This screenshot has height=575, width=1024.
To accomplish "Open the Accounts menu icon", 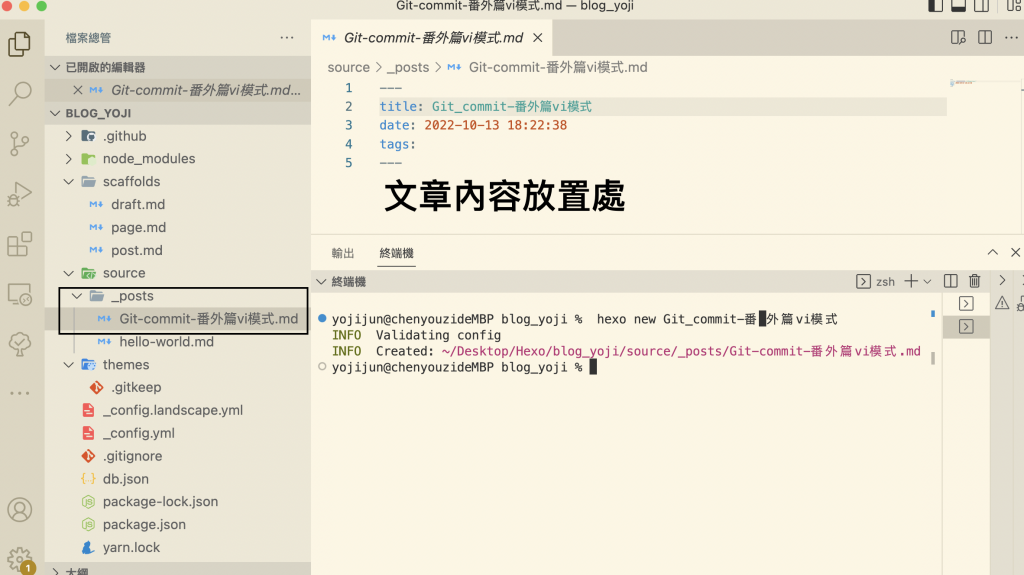I will pos(20,510).
